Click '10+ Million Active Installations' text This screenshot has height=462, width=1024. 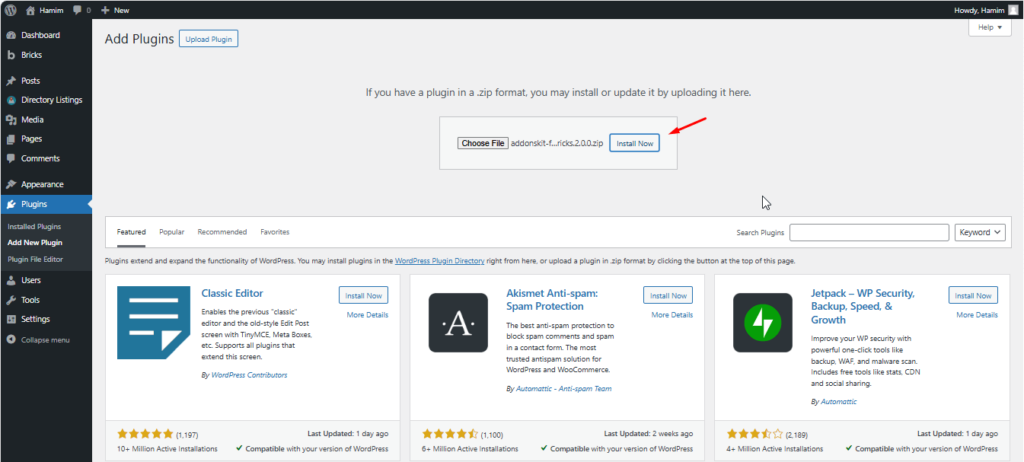click(167, 449)
